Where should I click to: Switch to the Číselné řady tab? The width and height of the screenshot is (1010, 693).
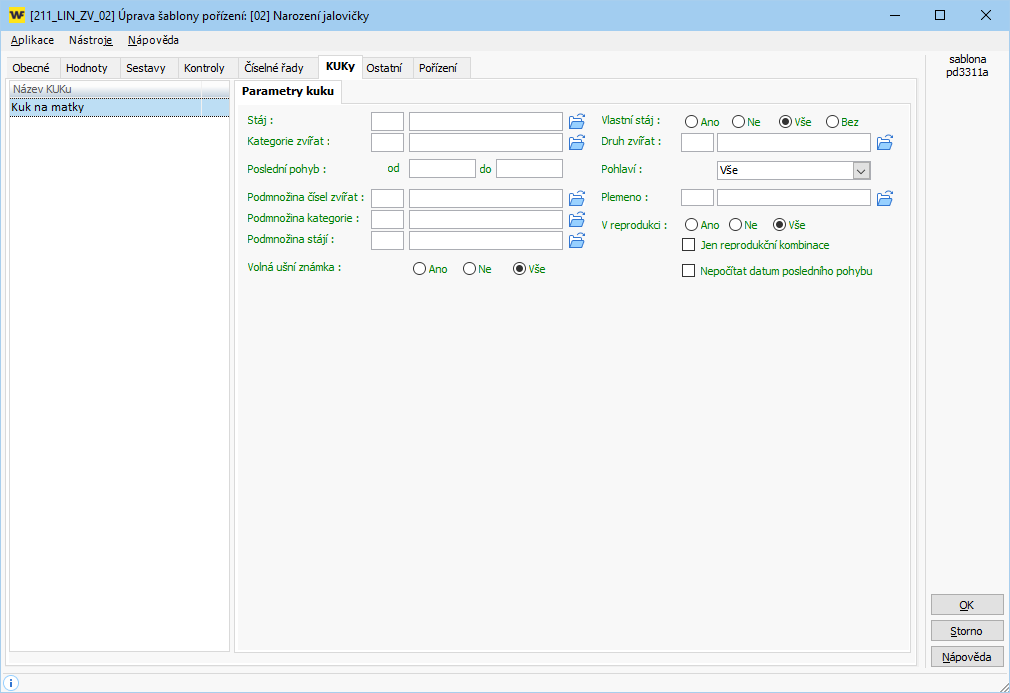tap(274, 68)
